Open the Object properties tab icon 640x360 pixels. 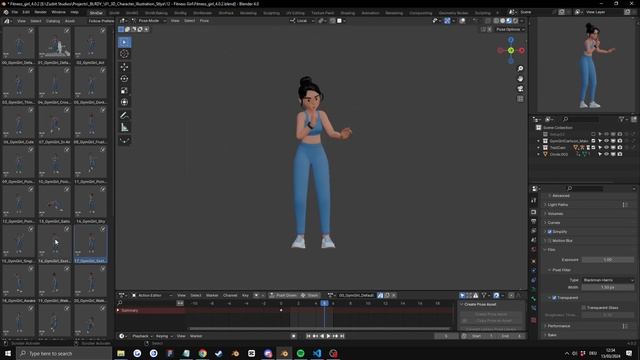click(533, 261)
